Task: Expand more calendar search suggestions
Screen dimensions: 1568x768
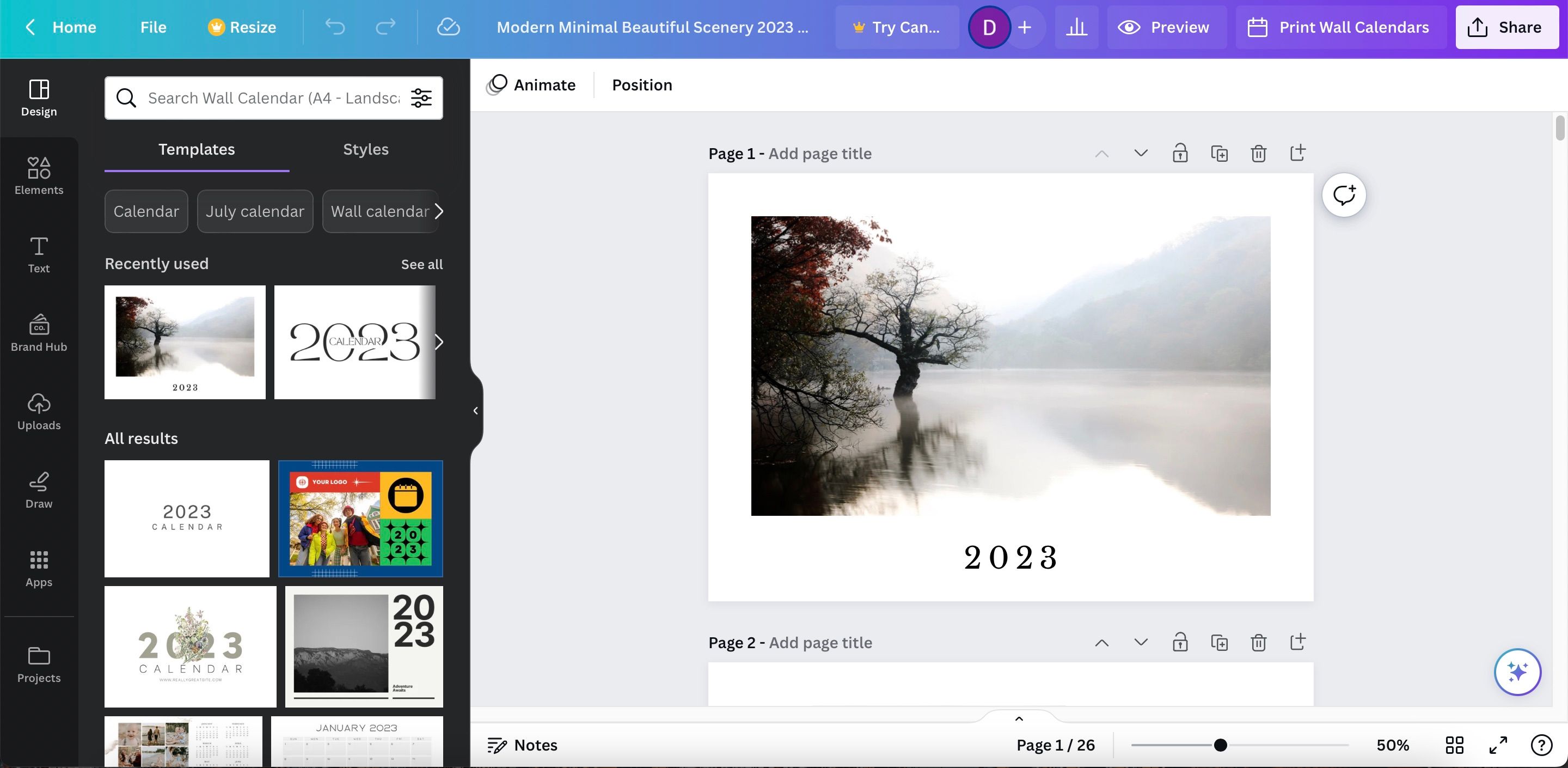Action: tap(439, 211)
